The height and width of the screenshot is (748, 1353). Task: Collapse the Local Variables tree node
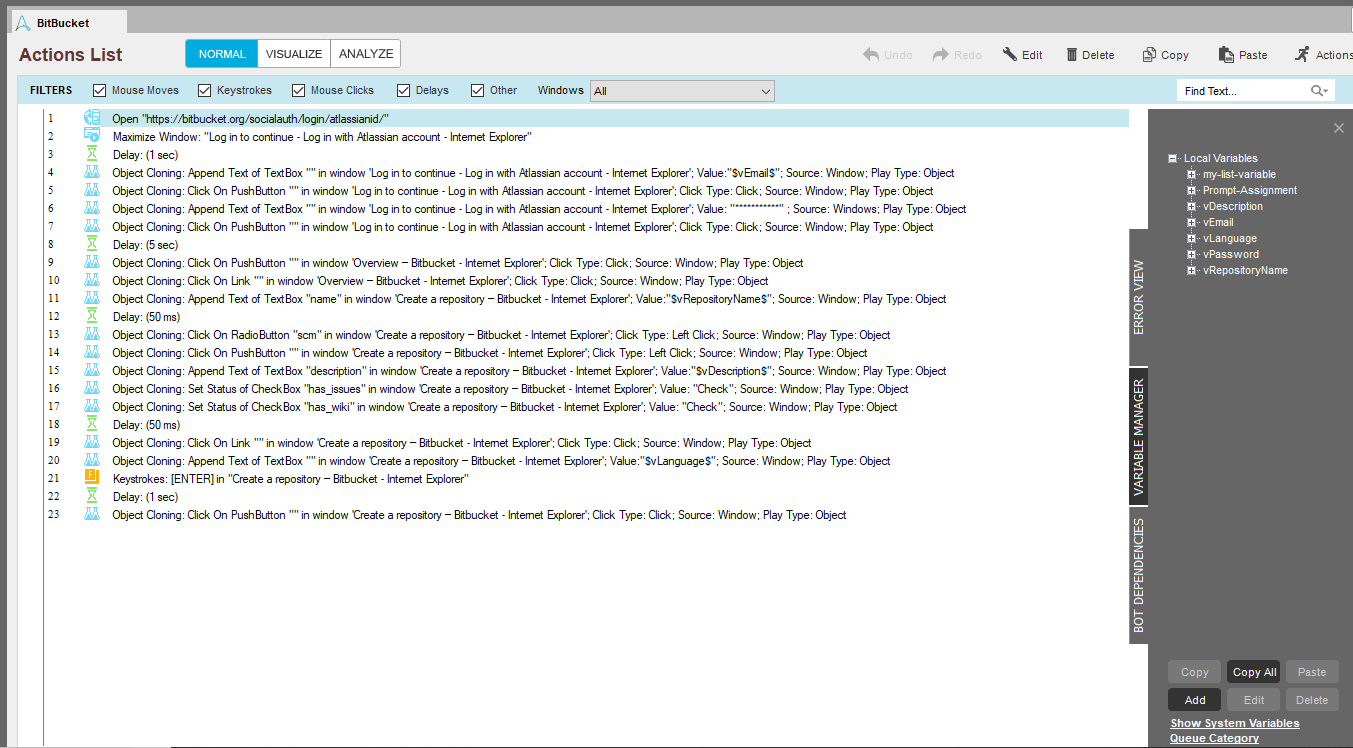[1172, 158]
